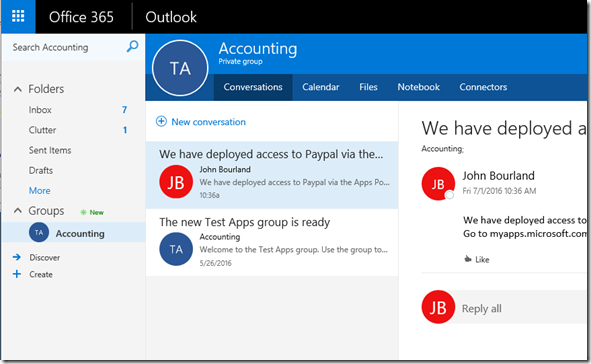
Task: Open The new Test Apps group conversation
Action: tap(272, 243)
